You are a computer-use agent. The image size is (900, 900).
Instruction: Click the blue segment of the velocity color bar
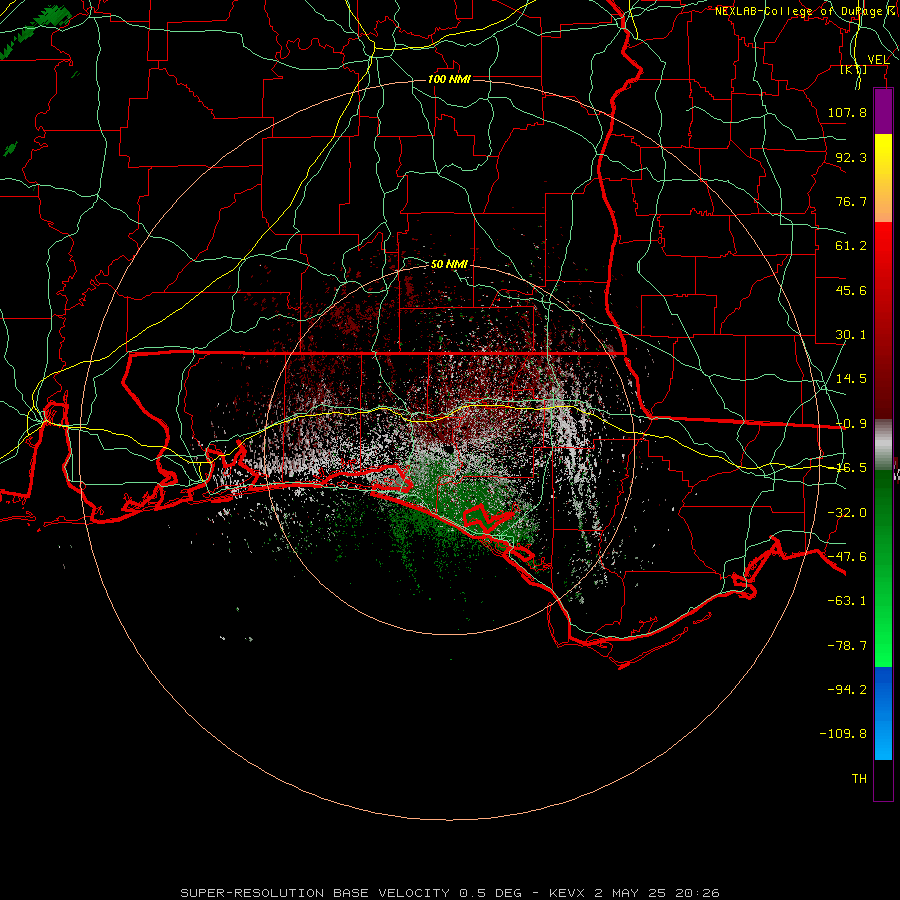883,713
